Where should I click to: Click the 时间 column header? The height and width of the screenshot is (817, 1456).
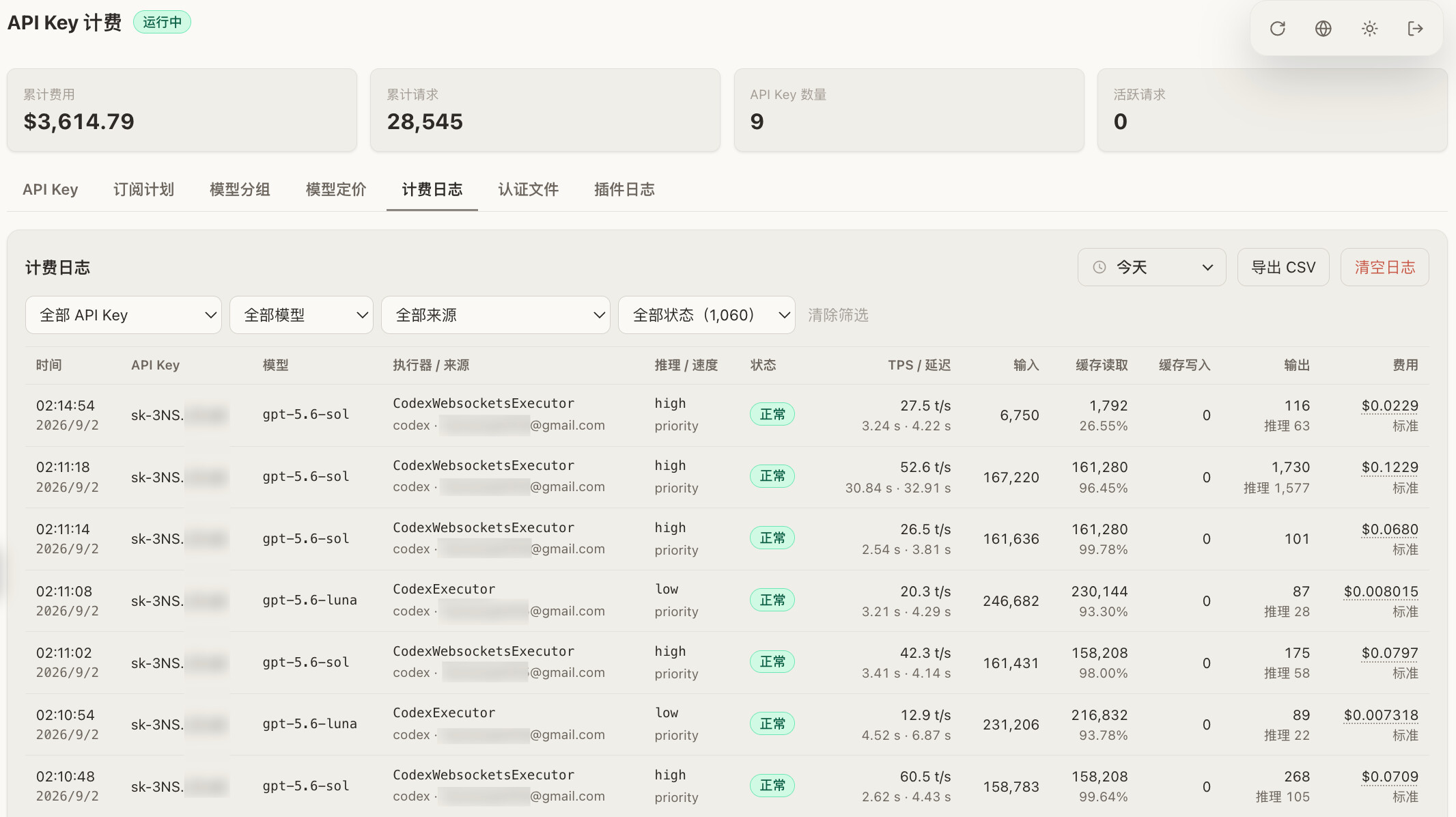click(49, 365)
